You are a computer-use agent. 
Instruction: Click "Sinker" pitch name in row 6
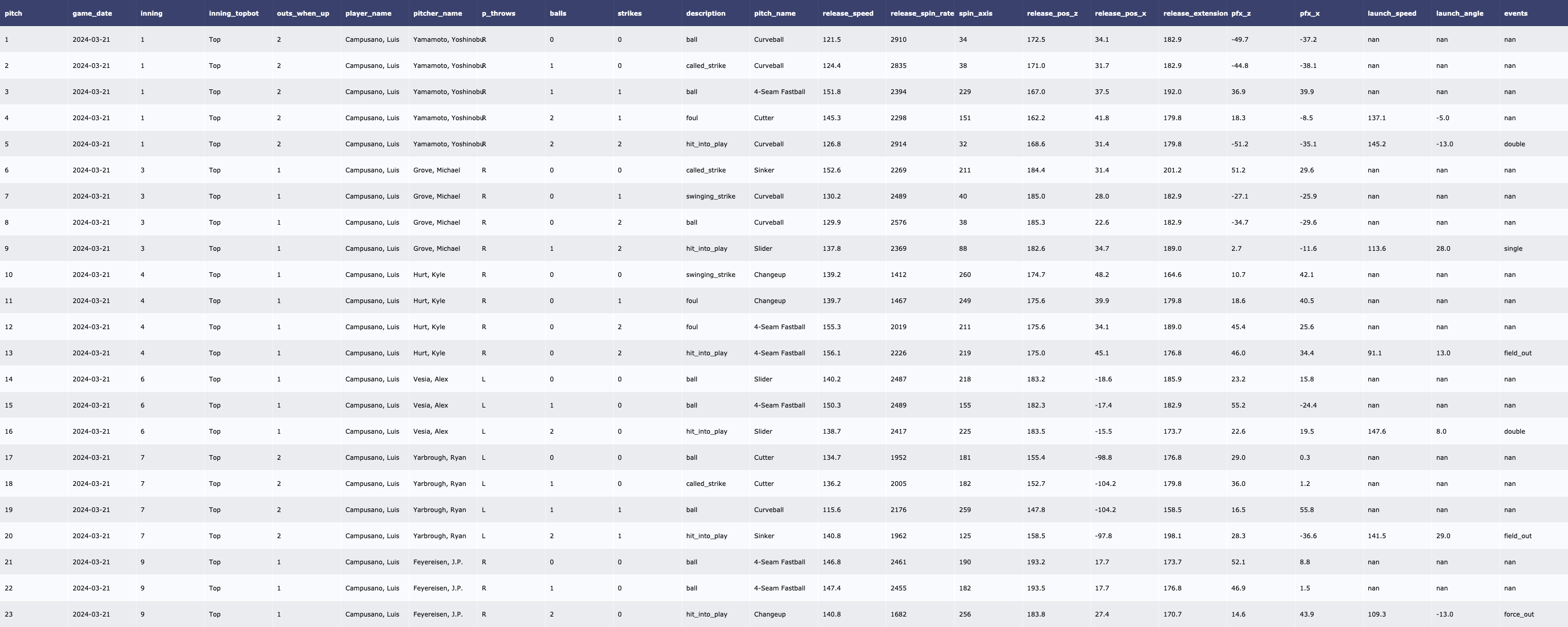[x=764, y=170]
